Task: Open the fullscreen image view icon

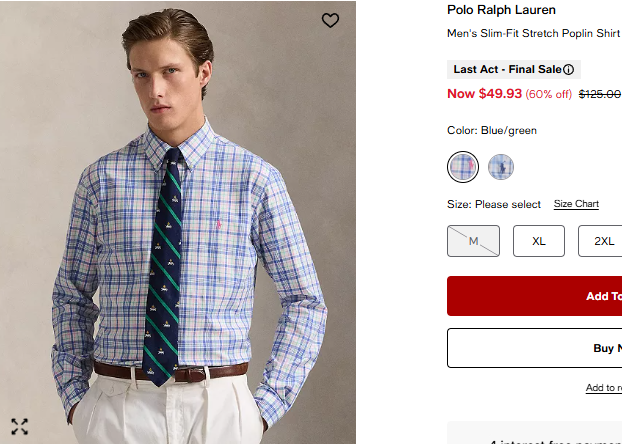Action: click(x=20, y=426)
